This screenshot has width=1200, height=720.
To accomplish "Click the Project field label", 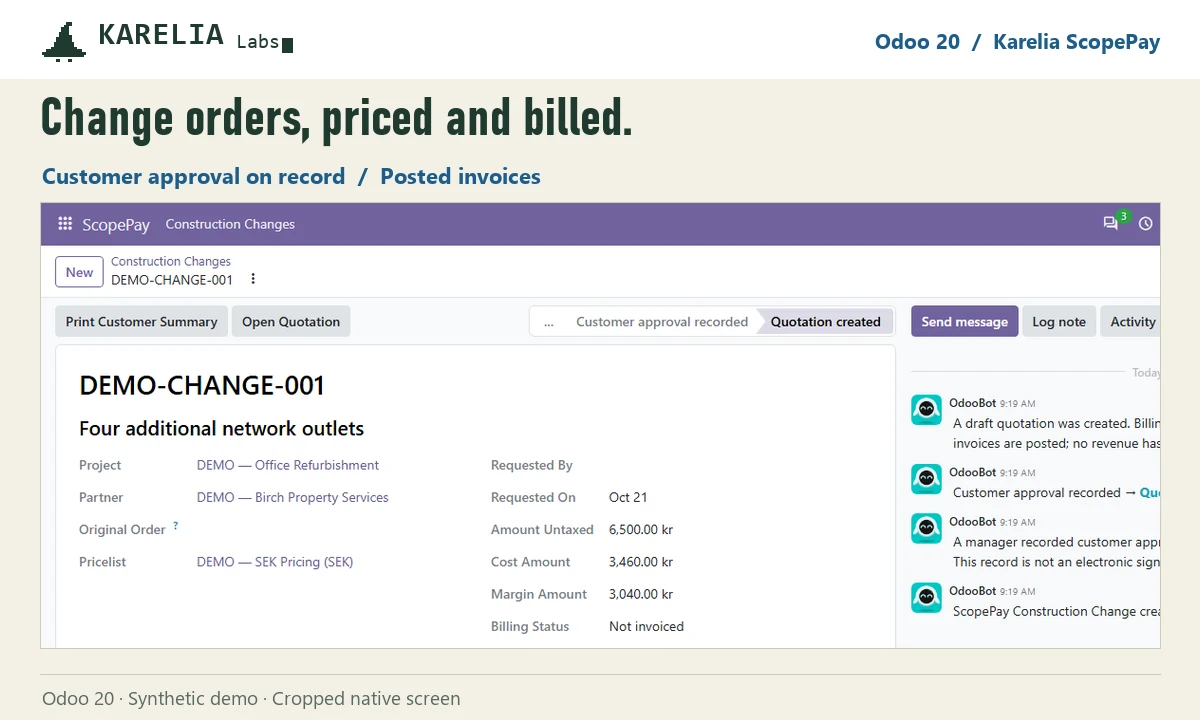I will (100, 465).
